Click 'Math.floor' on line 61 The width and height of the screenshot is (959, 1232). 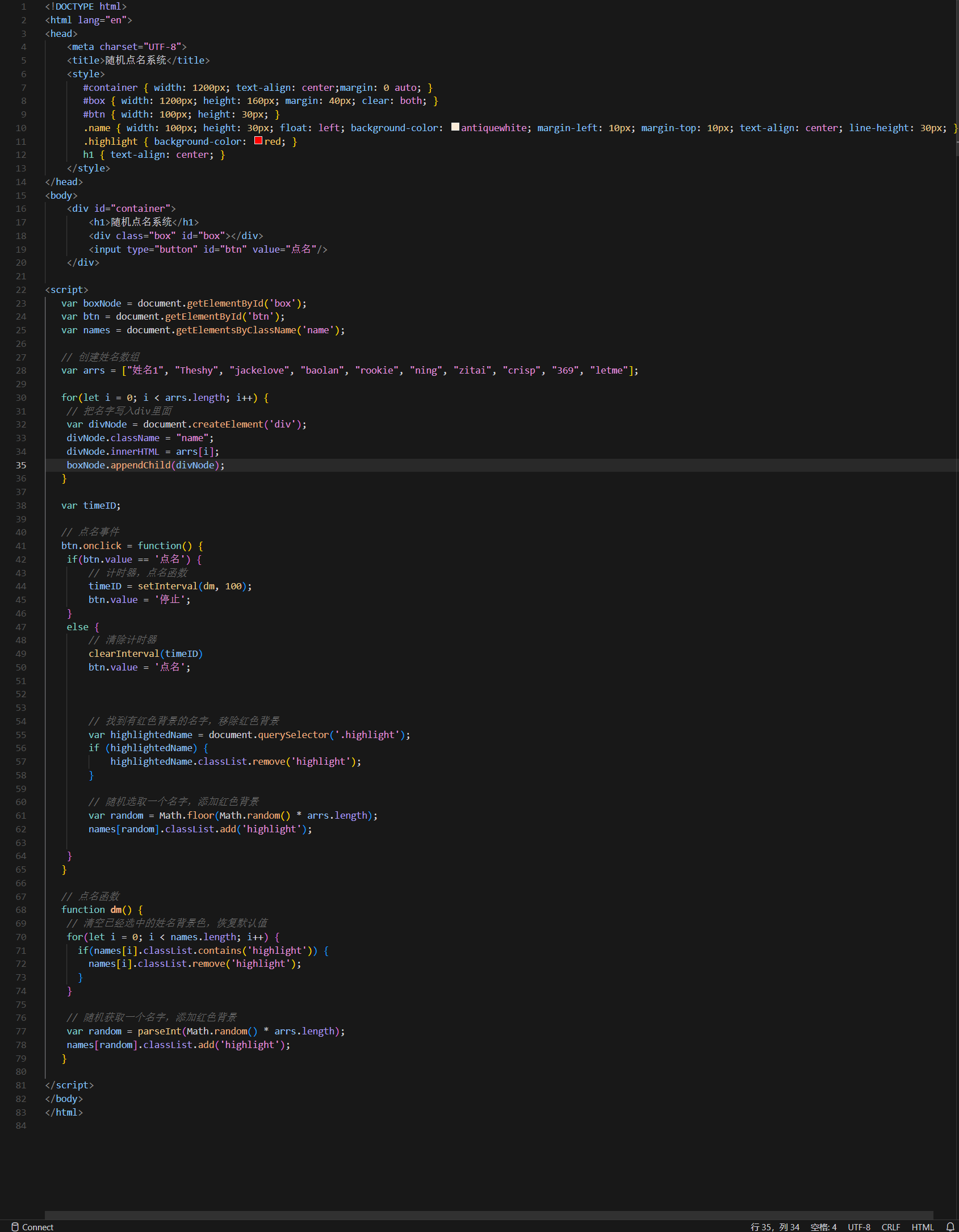(187, 815)
